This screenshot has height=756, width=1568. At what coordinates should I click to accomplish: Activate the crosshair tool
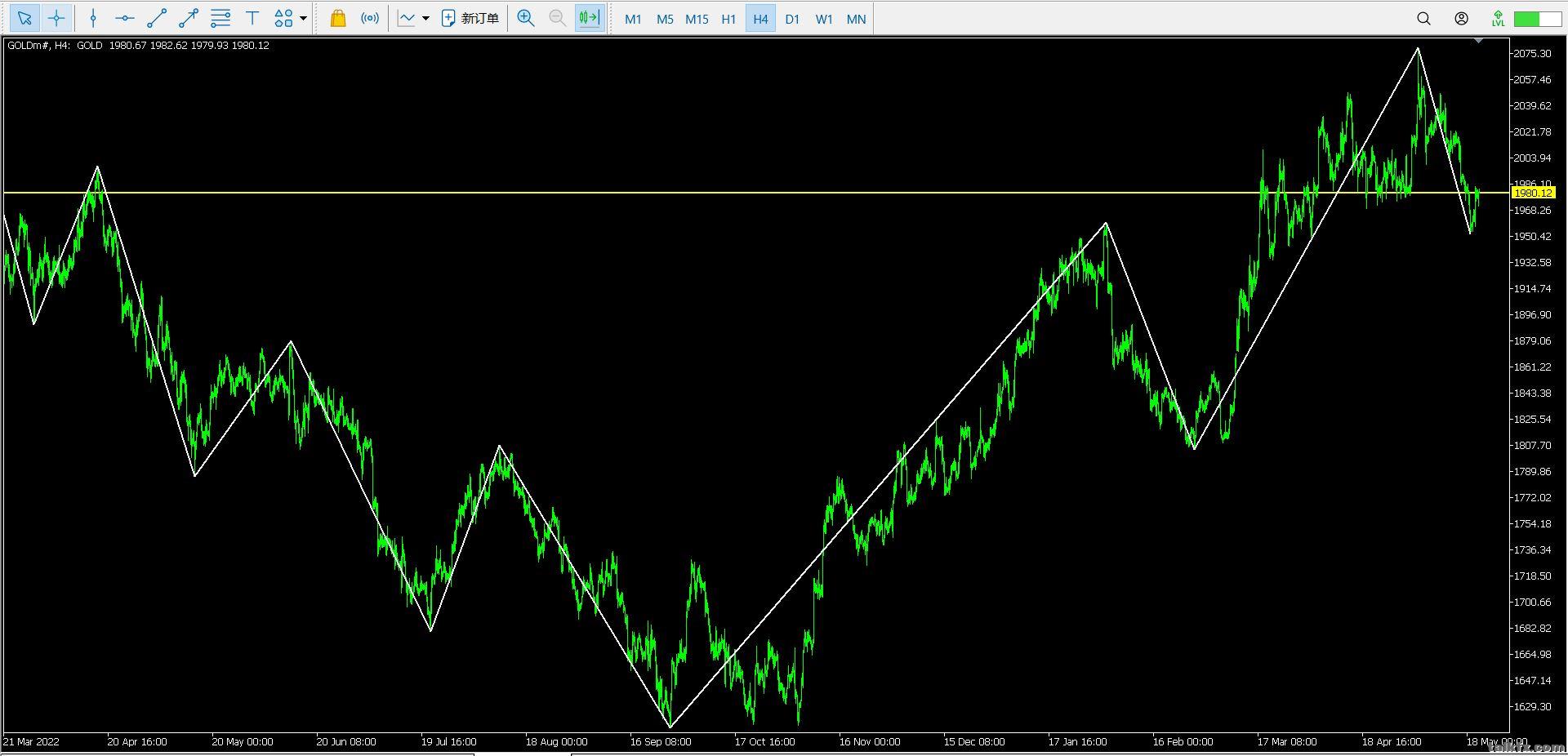pyautogui.click(x=56, y=18)
